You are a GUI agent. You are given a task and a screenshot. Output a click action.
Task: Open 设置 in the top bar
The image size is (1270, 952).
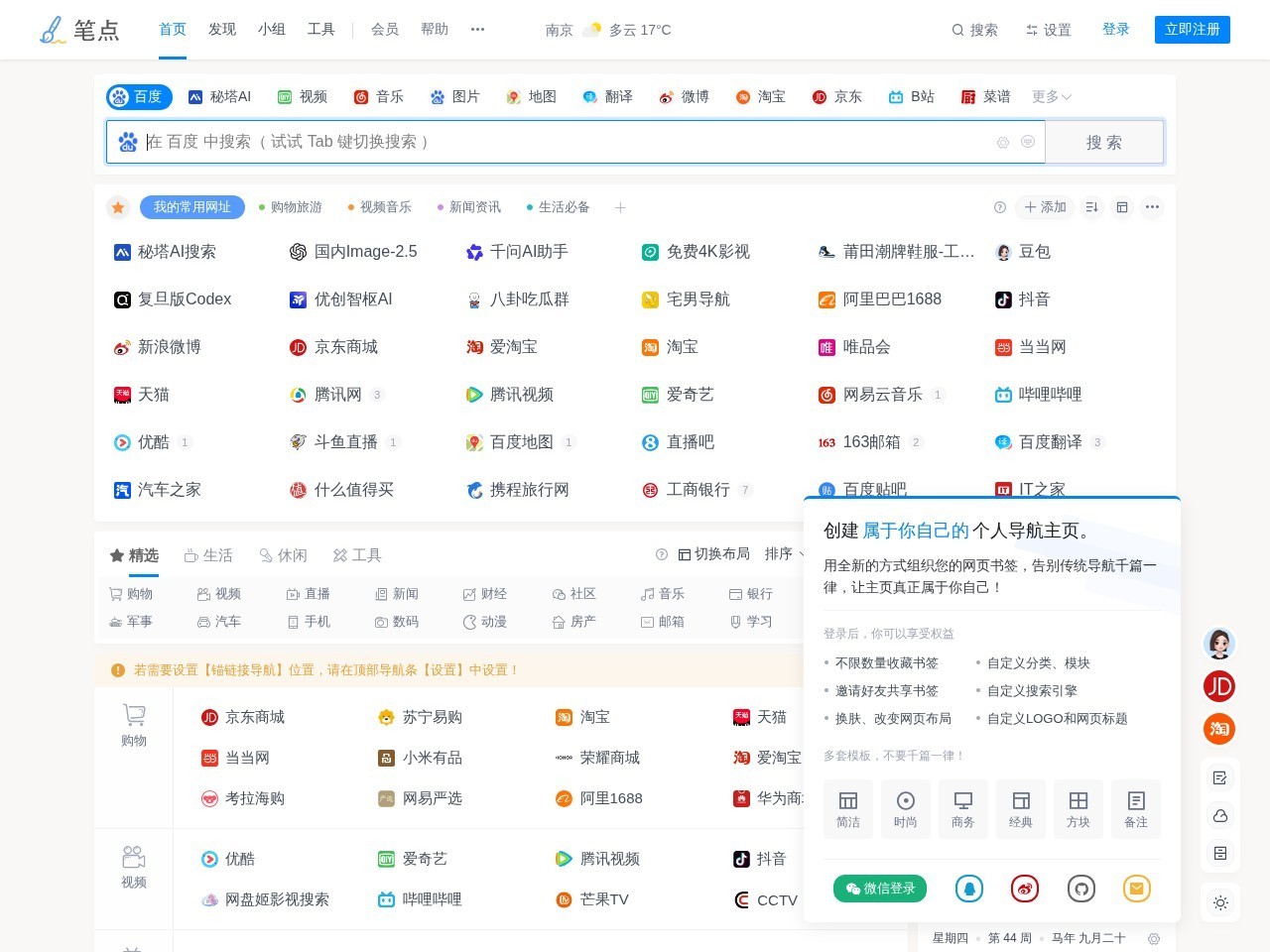(x=1048, y=30)
